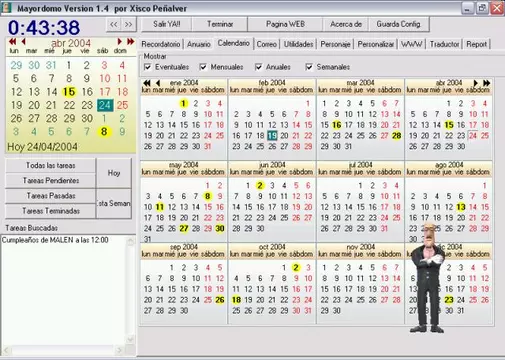The width and height of the screenshot is (505, 360).
Task: Select highlighted day 15 in small calendar
Action: [x=69, y=92]
